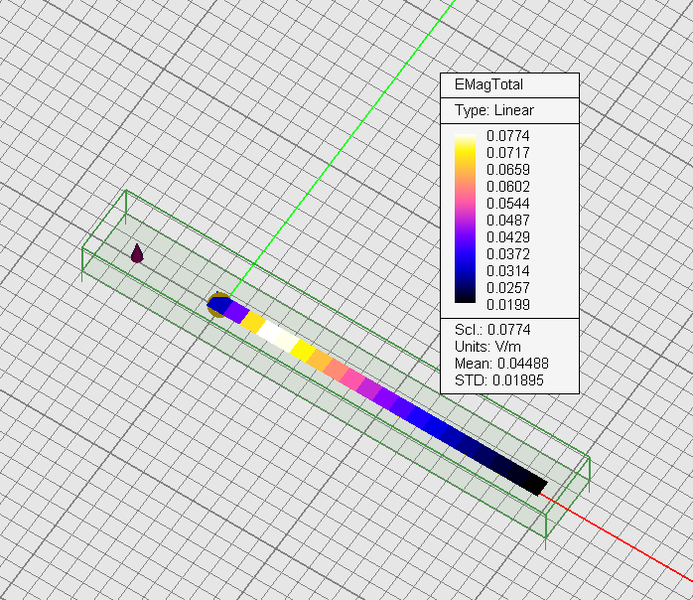Click the Mean: 0.04488 statistic
693x600 pixels.
pos(501,363)
